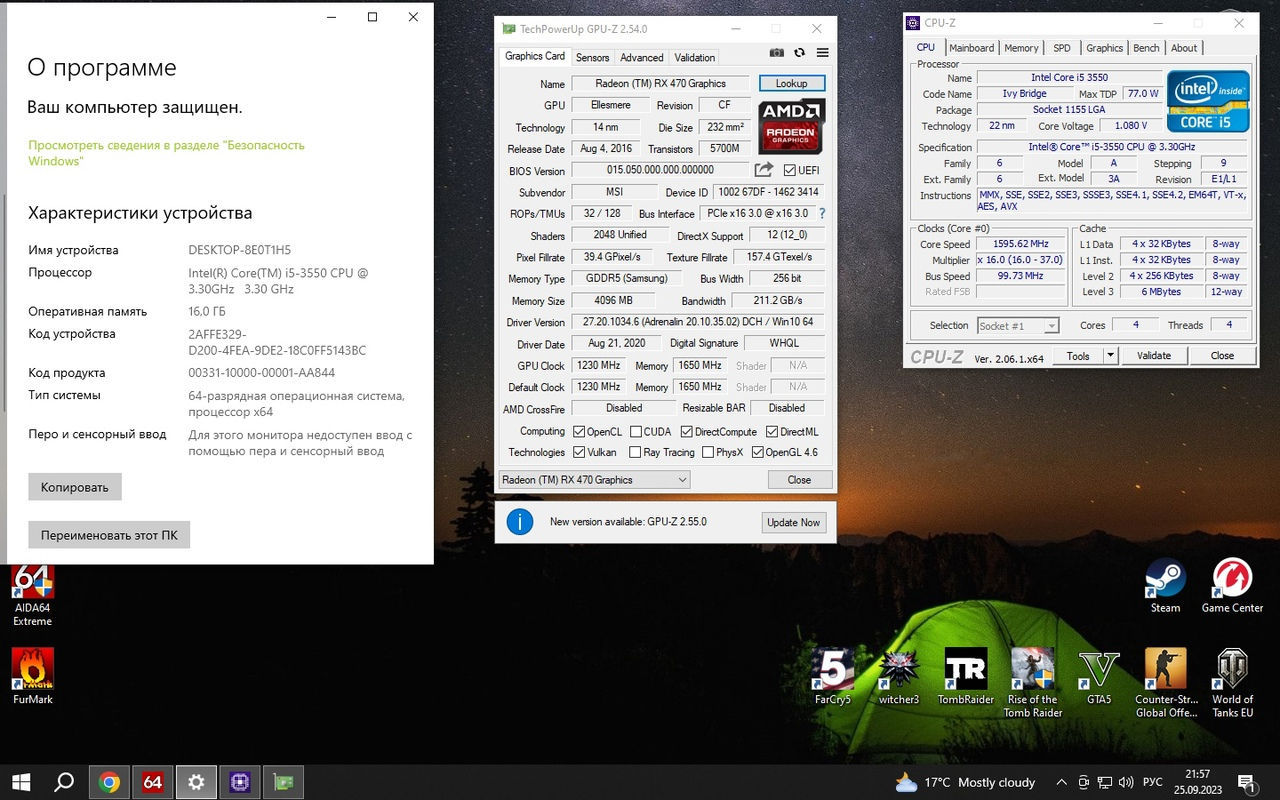Select the witcher3 desktop shortcut
This screenshot has height=800, width=1280.
[899, 677]
